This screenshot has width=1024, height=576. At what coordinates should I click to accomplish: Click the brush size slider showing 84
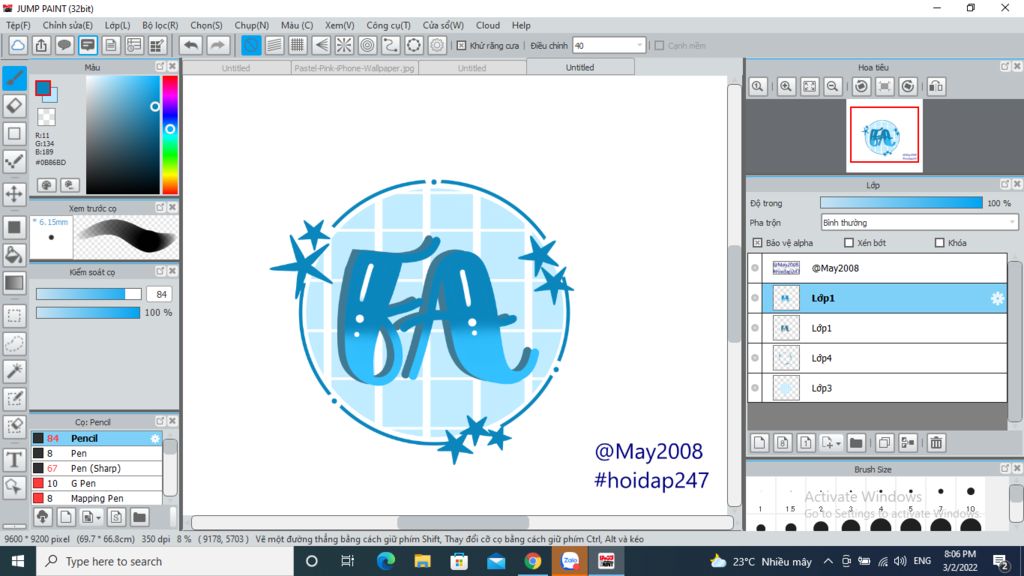(x=88, y=294)
